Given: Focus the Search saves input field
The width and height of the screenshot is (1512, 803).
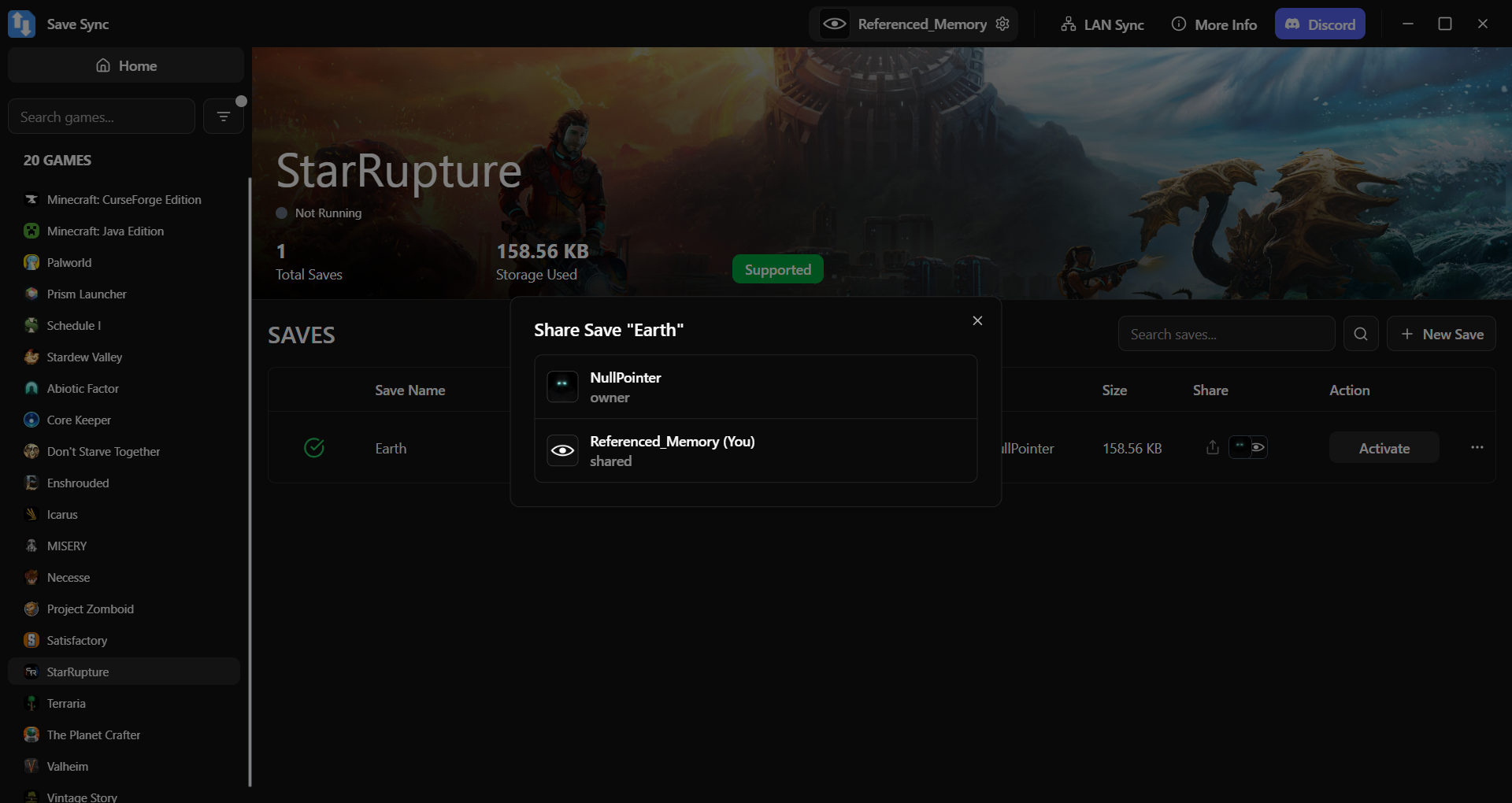Looking at the screenshot, I should [x=1227, y=334].
